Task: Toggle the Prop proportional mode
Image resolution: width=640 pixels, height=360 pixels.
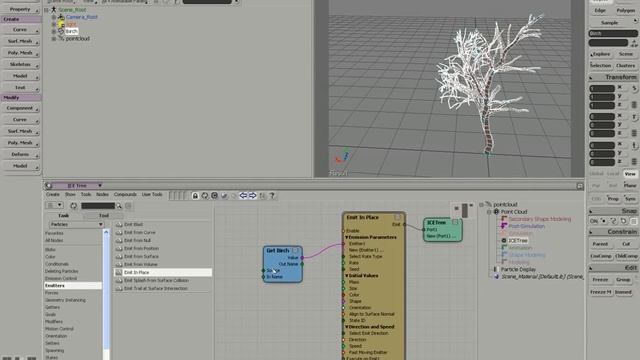Action: click(613, 199)
